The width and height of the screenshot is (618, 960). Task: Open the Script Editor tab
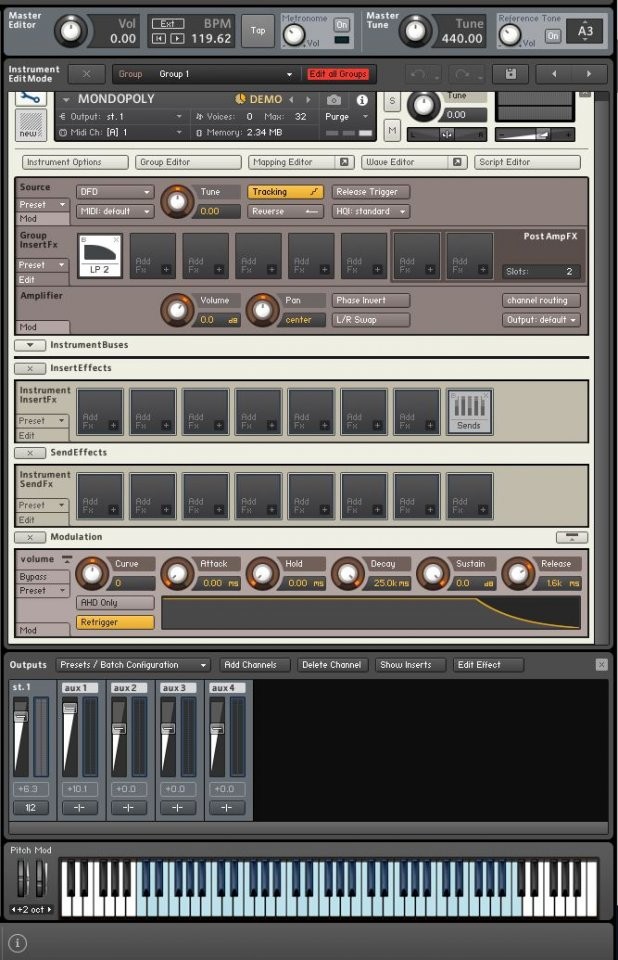click(527, 162)
